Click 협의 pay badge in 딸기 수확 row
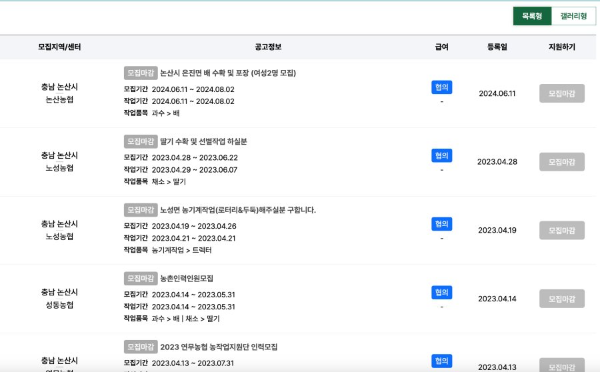Viewport: 600px width, 372px height. point(442,156)
